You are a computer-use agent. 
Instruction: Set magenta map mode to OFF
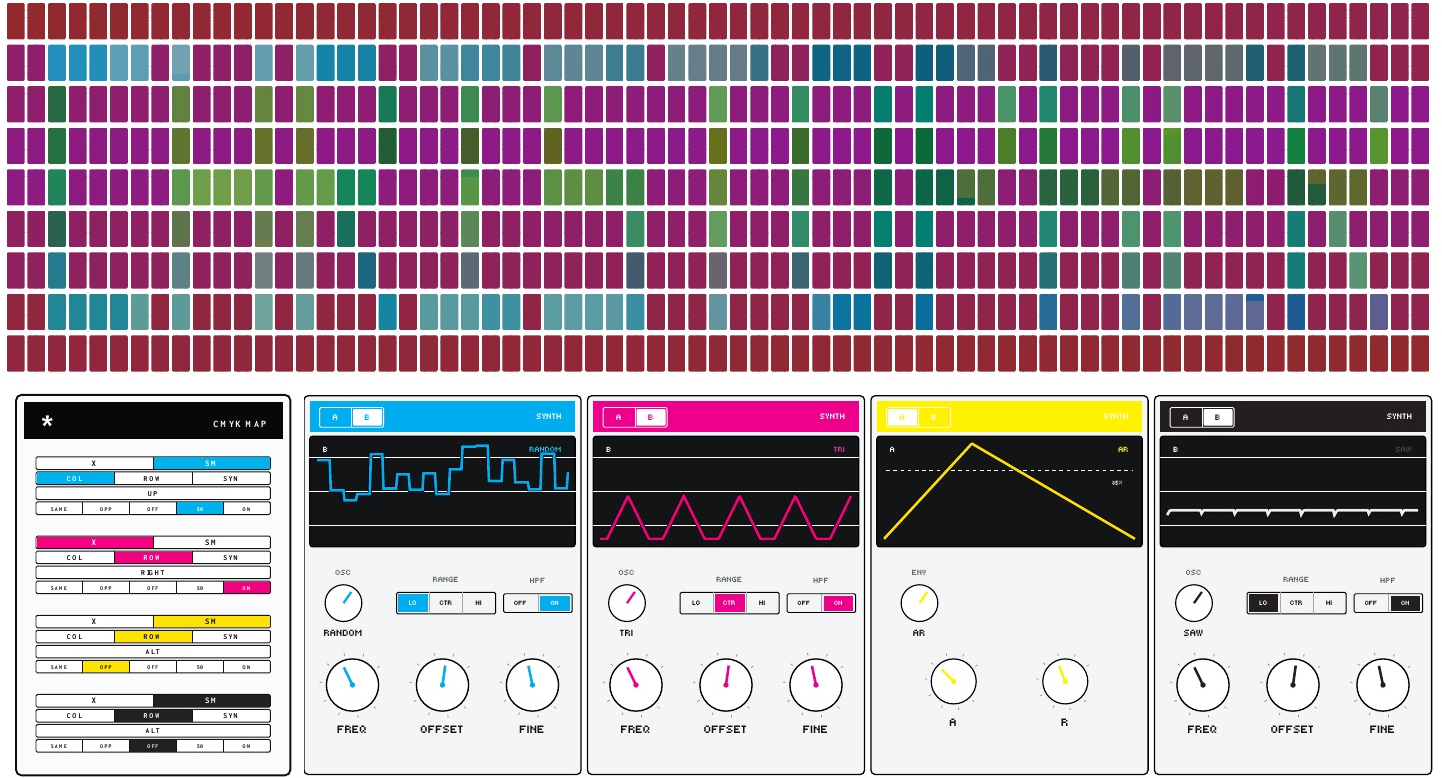(153, 588)
